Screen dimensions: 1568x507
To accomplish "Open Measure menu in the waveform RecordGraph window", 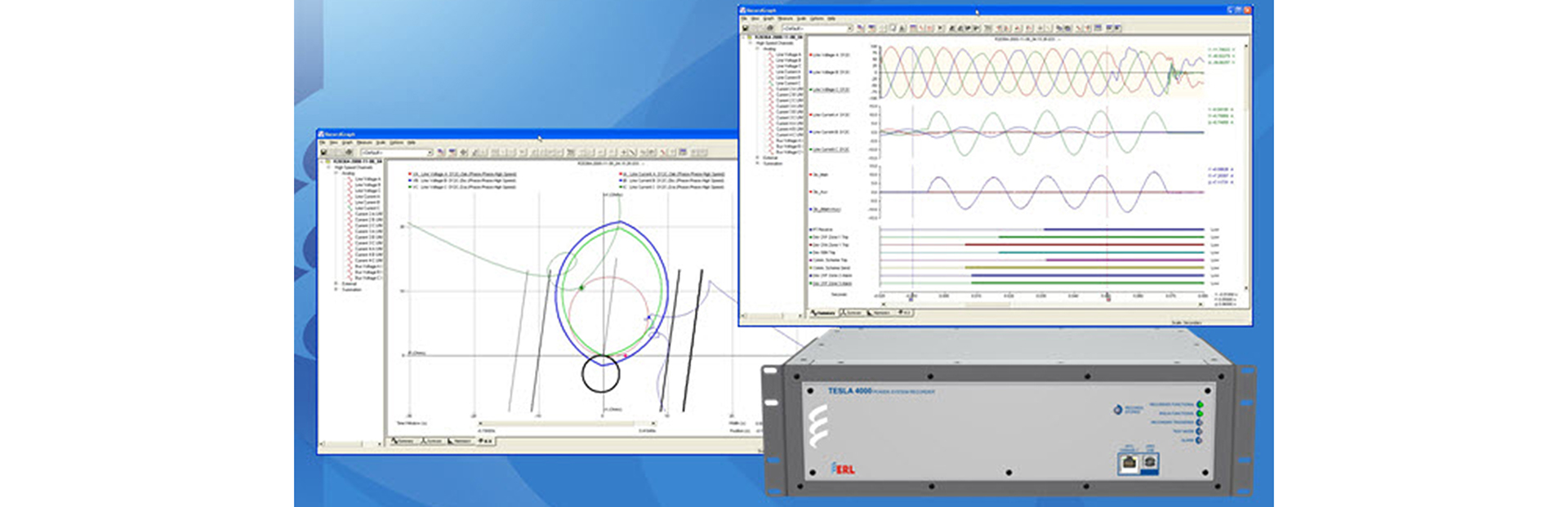I will (786, 19).
